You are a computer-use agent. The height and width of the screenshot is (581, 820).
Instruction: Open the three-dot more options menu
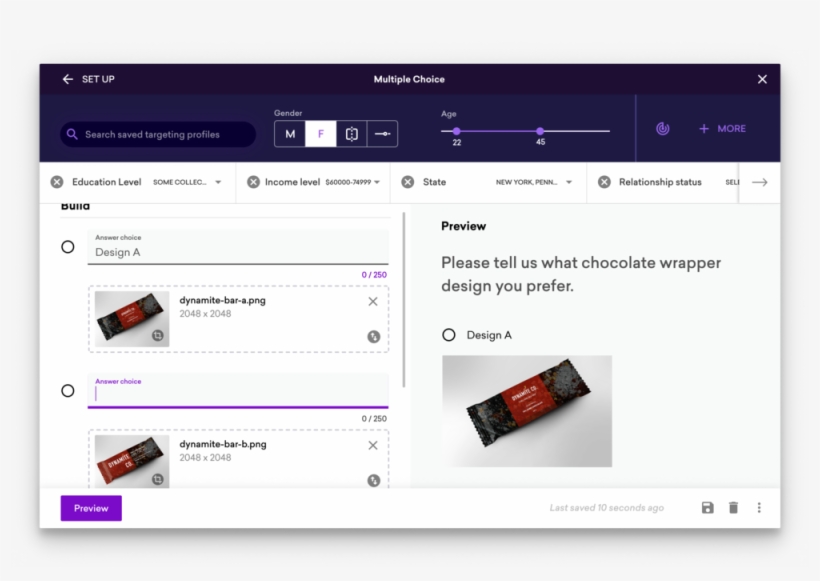click(759, 508)
